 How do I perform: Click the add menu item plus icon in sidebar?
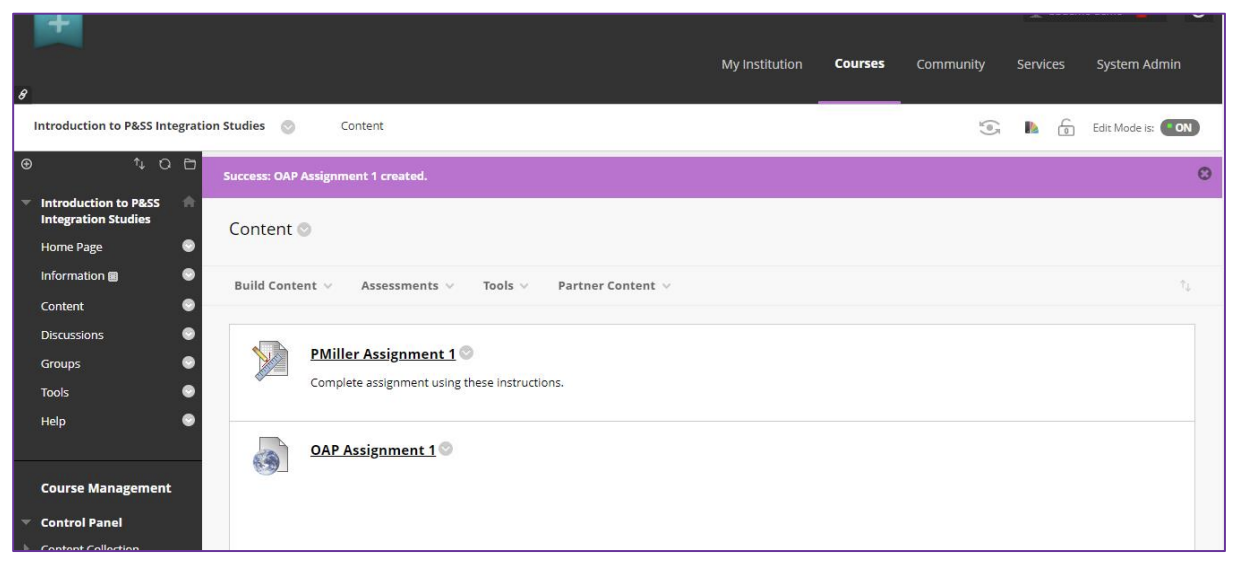(26, 165)
